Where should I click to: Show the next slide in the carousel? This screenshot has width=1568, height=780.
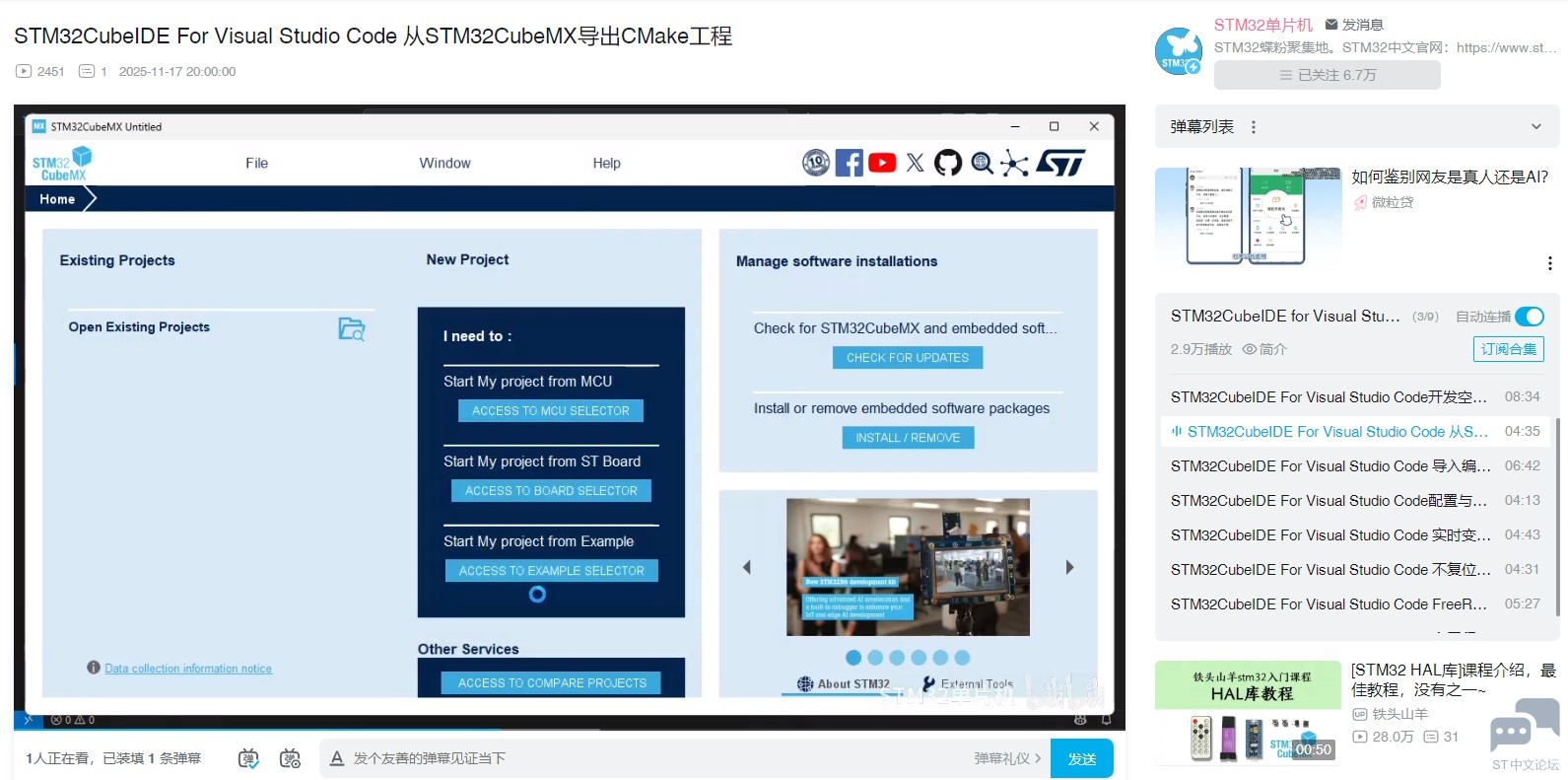(1069, 567)
